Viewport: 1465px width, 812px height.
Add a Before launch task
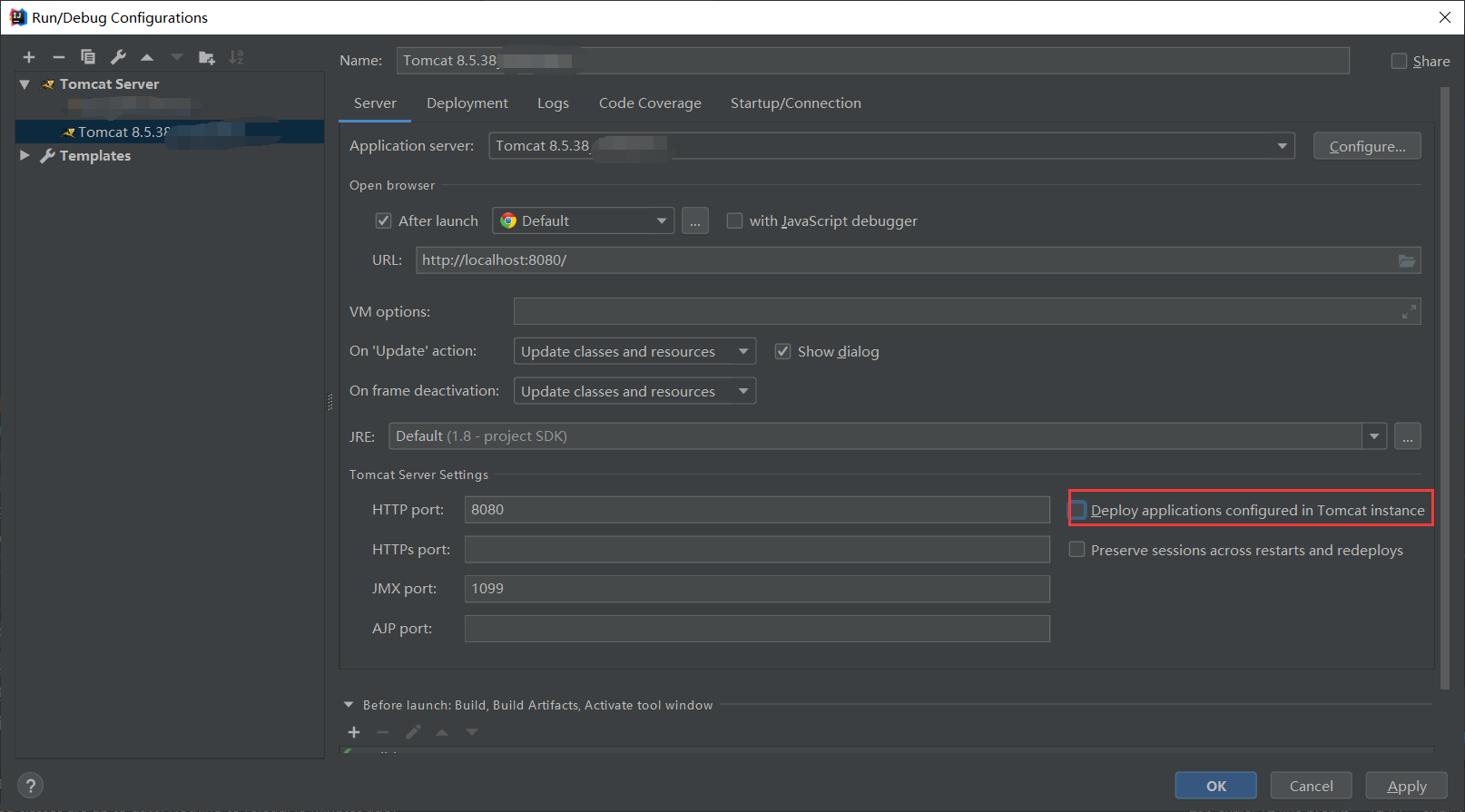354,732
